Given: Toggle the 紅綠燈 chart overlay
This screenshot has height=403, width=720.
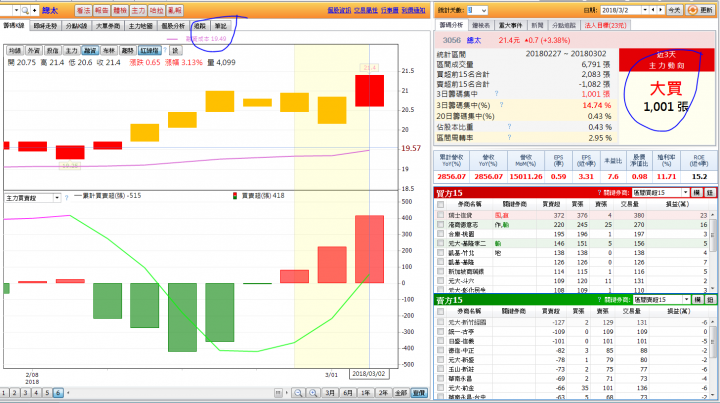Looking at the screenshot, I should 150,50.
